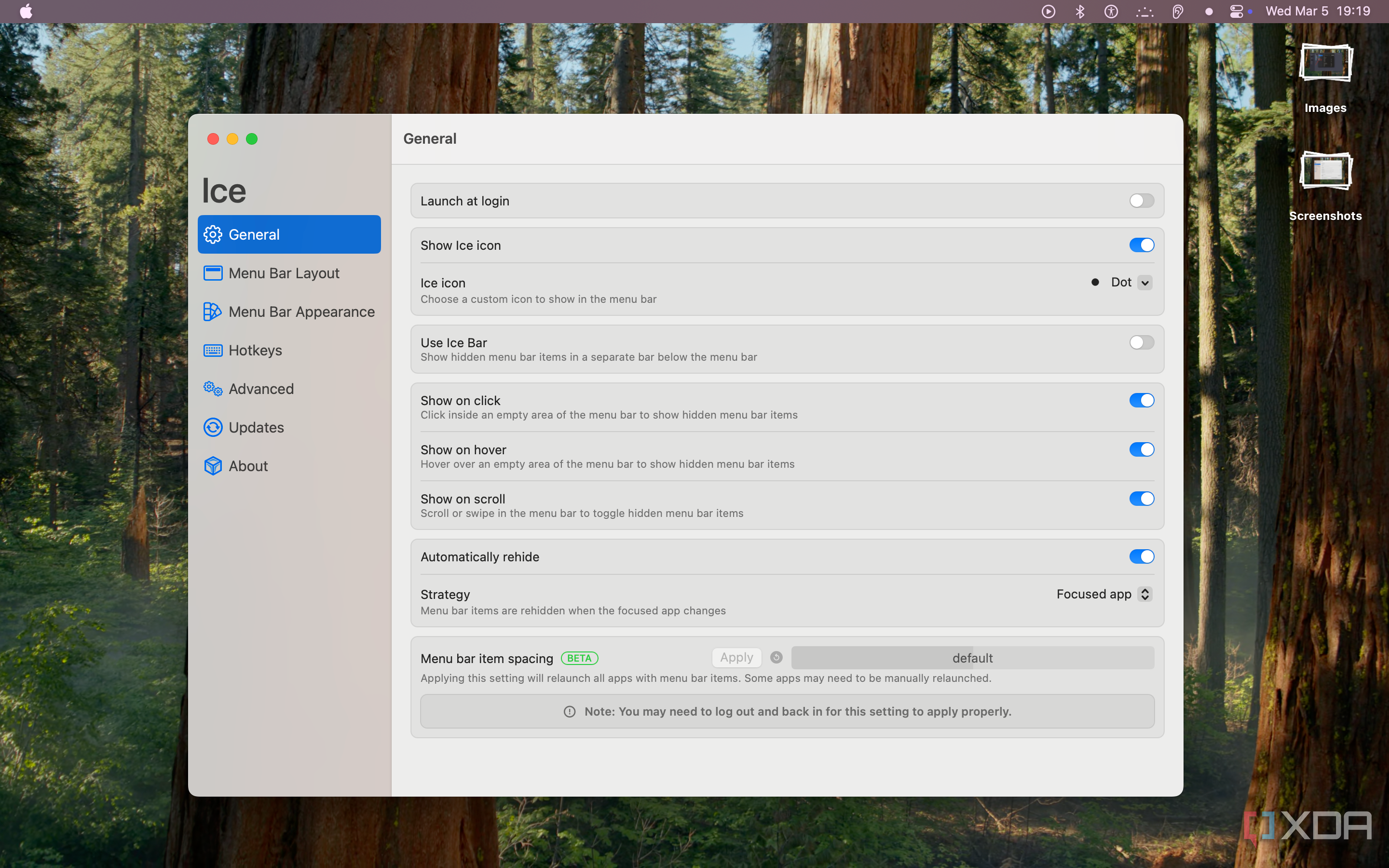The image size is (1389, 868).
Task: Click the Apply spacing button
Action: coord(736,657)
